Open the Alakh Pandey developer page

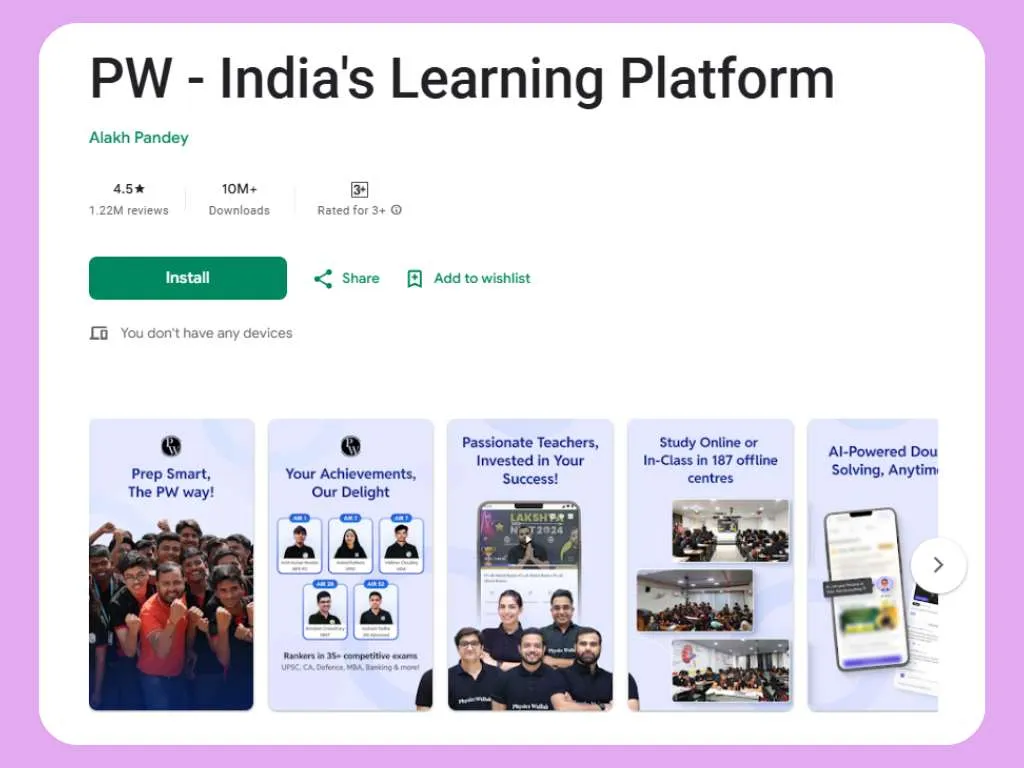138,137
